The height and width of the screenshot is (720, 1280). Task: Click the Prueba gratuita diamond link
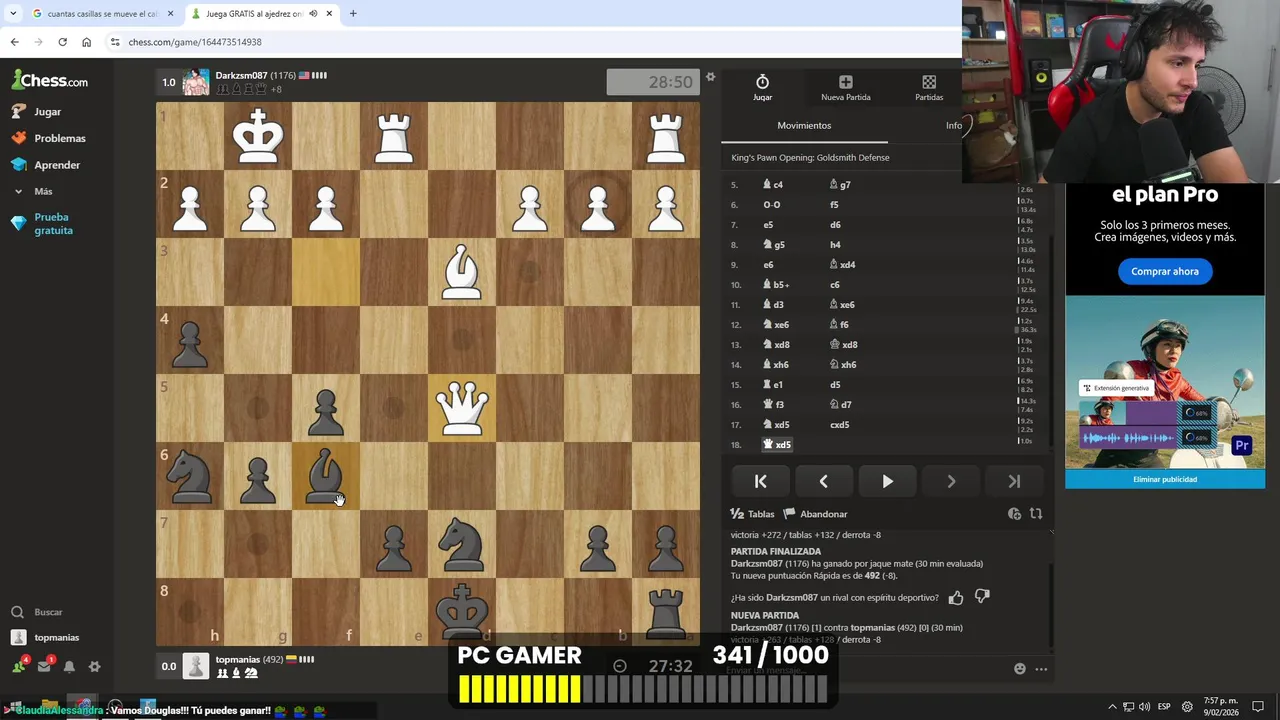43,223
